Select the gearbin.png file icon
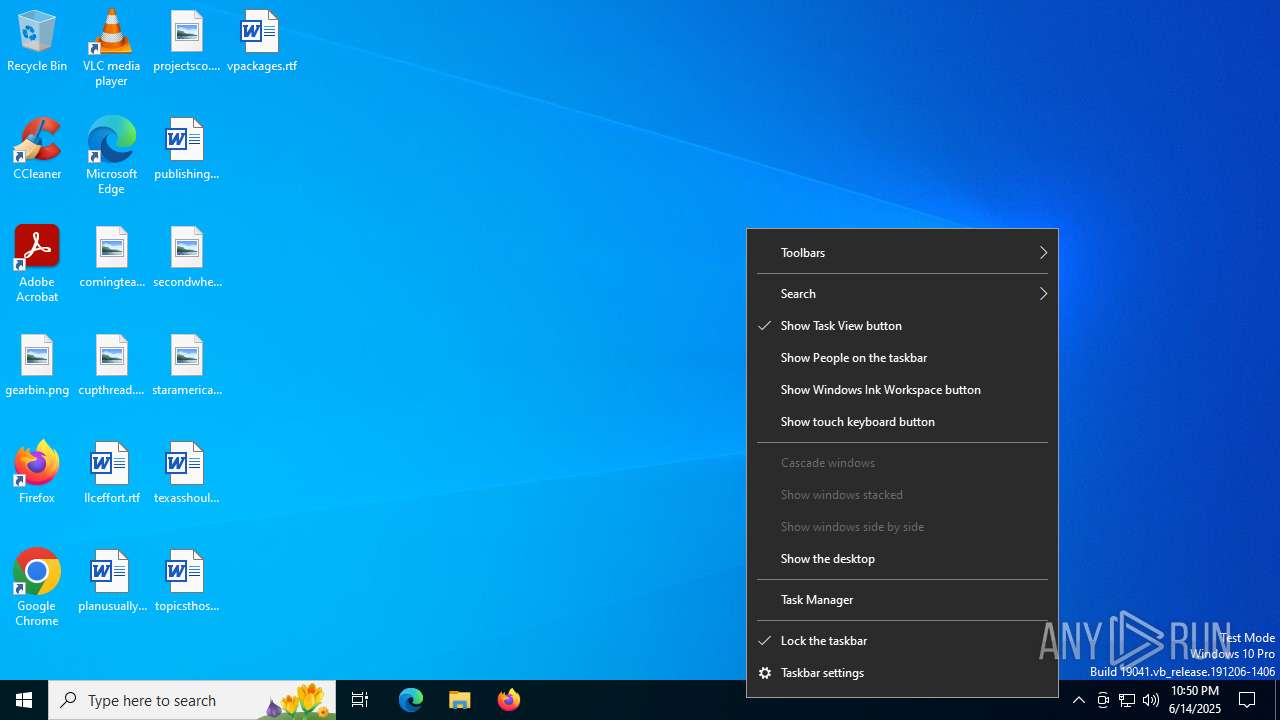 pyautogui.click(x=37, y=366)
